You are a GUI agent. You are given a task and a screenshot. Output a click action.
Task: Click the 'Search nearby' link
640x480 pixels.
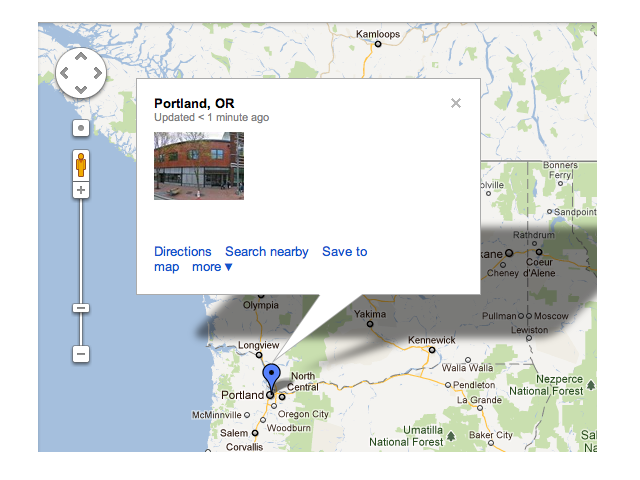point(266,252)
